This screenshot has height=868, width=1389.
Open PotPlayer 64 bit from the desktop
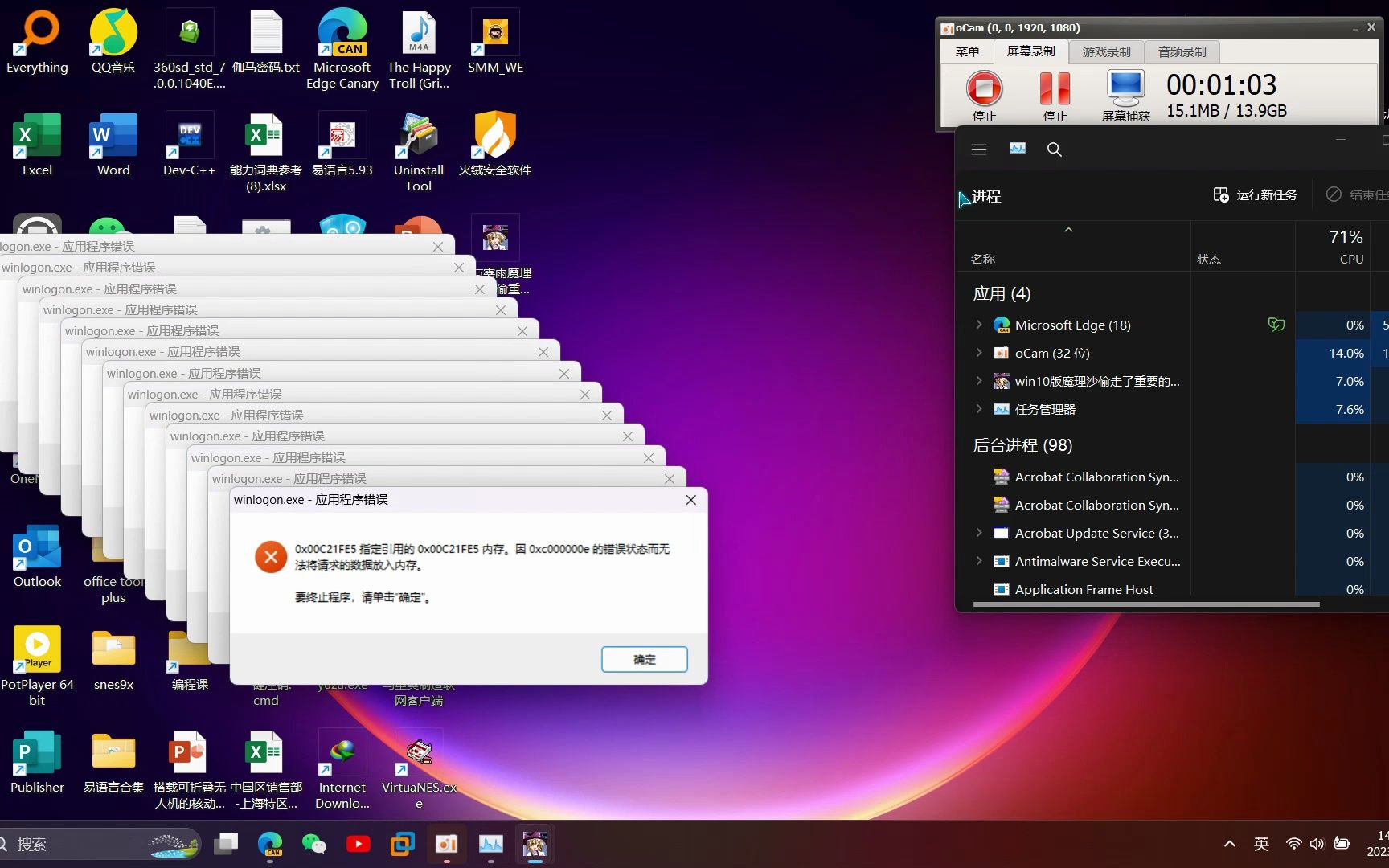tap(37, 649)
